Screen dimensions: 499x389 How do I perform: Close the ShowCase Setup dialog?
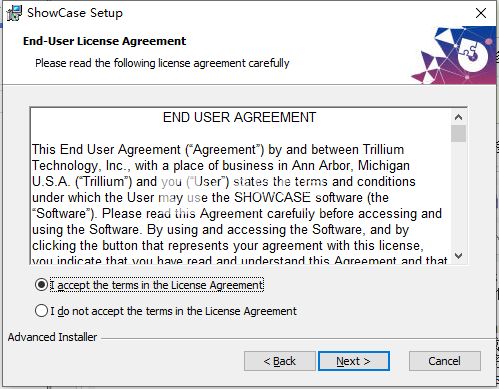481,13
